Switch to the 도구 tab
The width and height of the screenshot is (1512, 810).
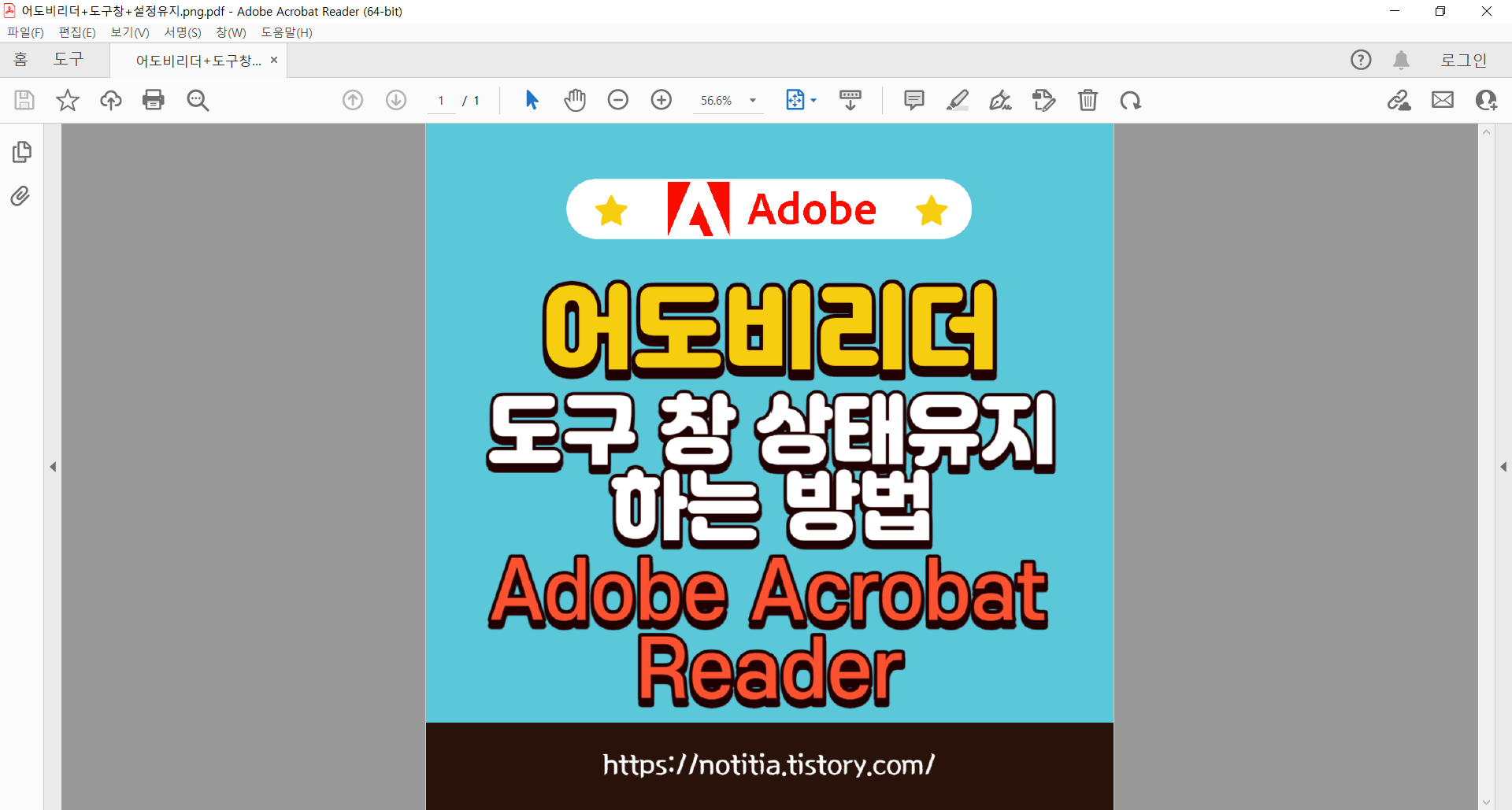[x=68, y=60]
